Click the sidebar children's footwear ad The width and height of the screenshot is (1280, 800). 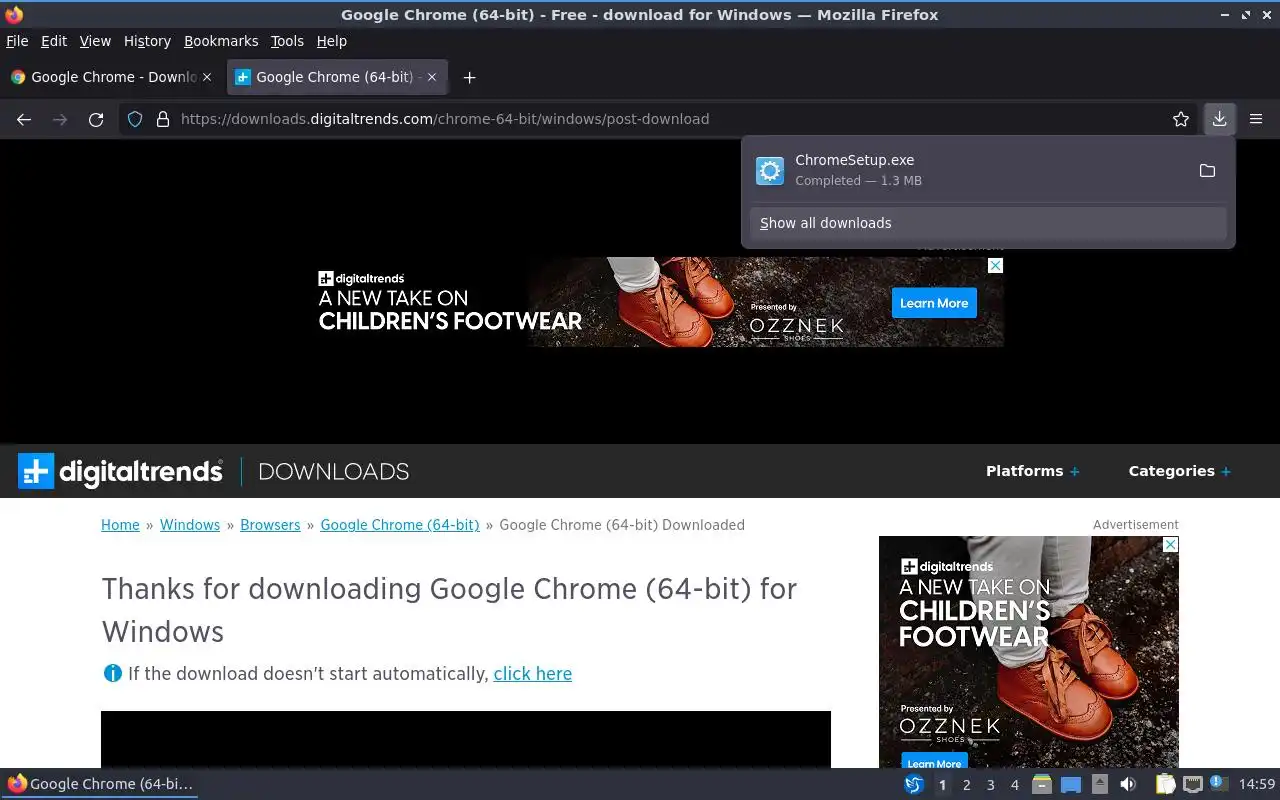tap(1029, 652)
